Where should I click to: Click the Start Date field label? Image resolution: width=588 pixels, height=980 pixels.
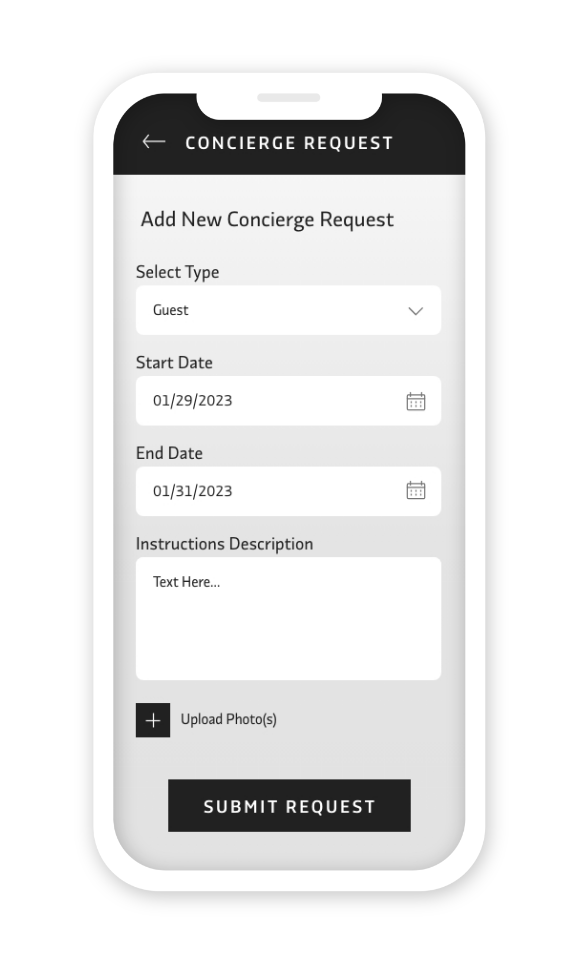[x=174, y=362]
